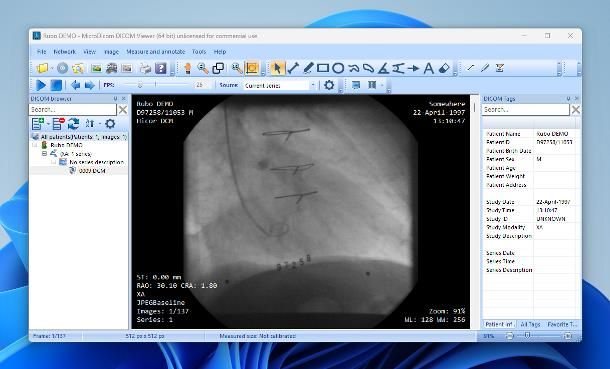The image size is (610, 369).
Task: Select the ellipse annotation tool
Action: (338, 68)
